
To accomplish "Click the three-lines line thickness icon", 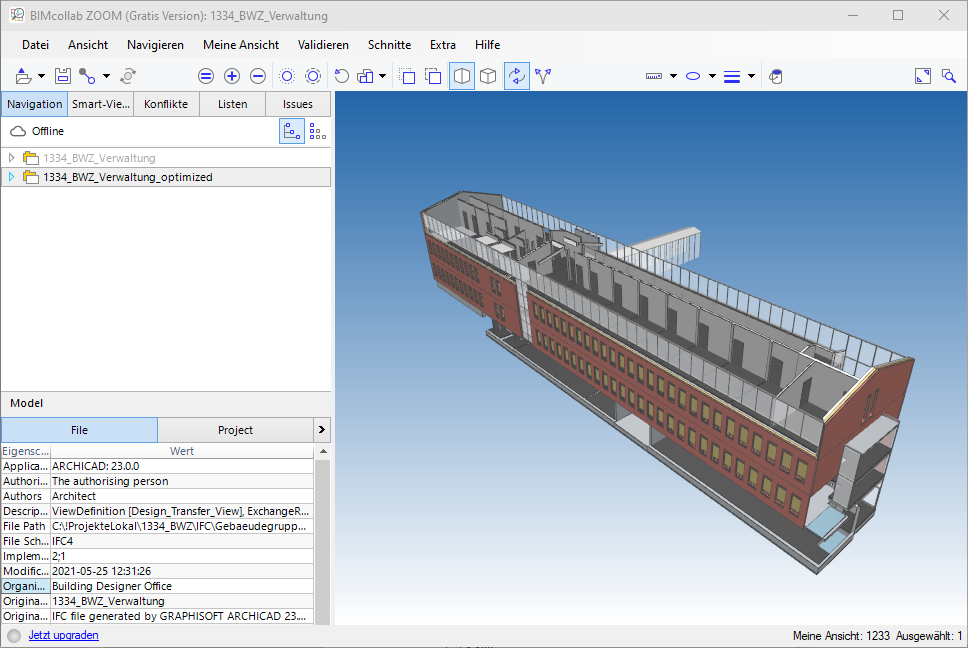I will (x=732, y=77).
